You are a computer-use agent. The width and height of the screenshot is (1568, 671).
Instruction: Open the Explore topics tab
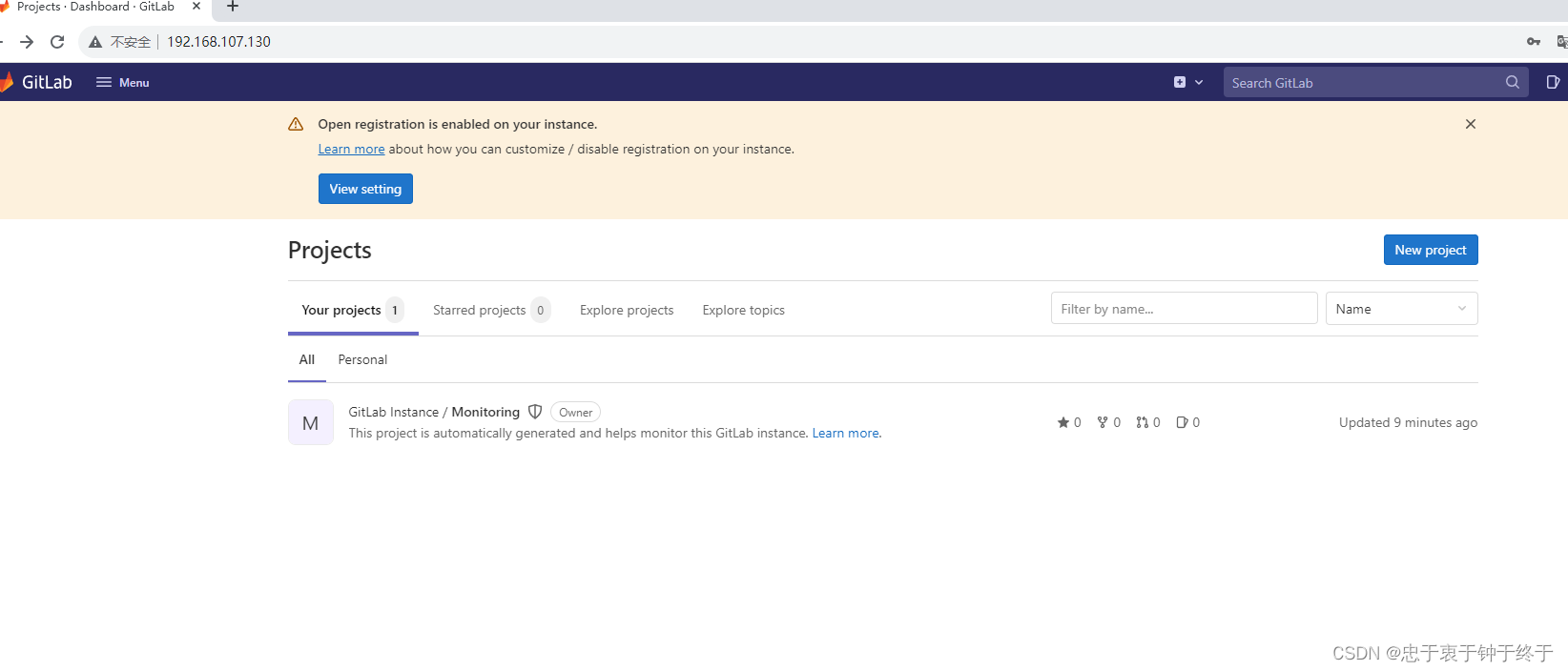pyautogui.click(x=744, y=310)
